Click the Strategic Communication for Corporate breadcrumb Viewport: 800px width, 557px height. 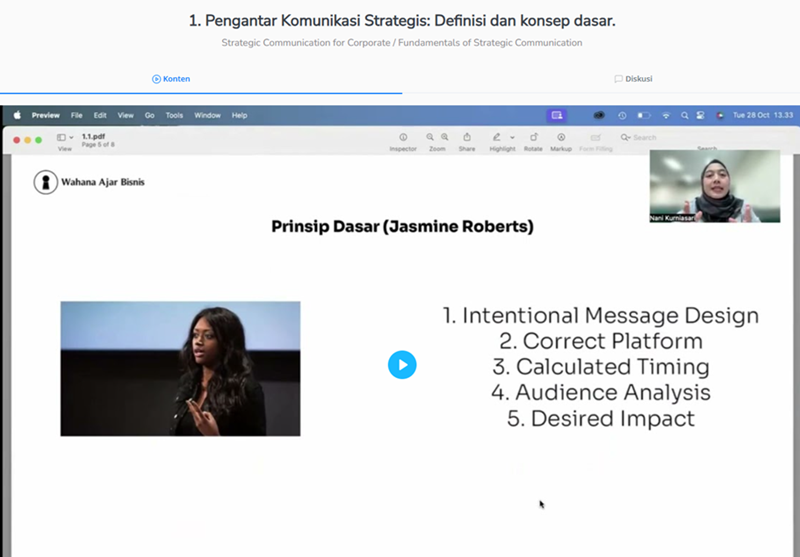pos(306,43)
